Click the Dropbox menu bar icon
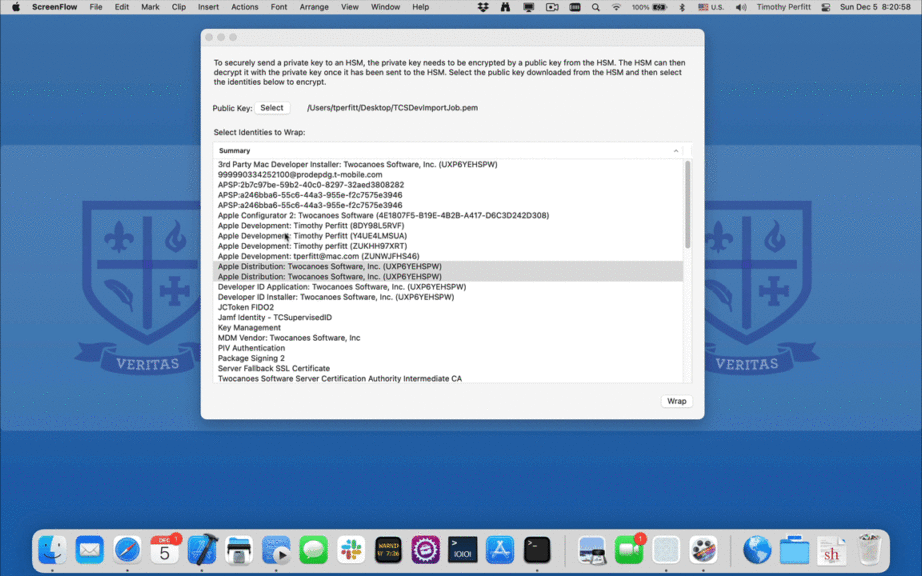 483,7
